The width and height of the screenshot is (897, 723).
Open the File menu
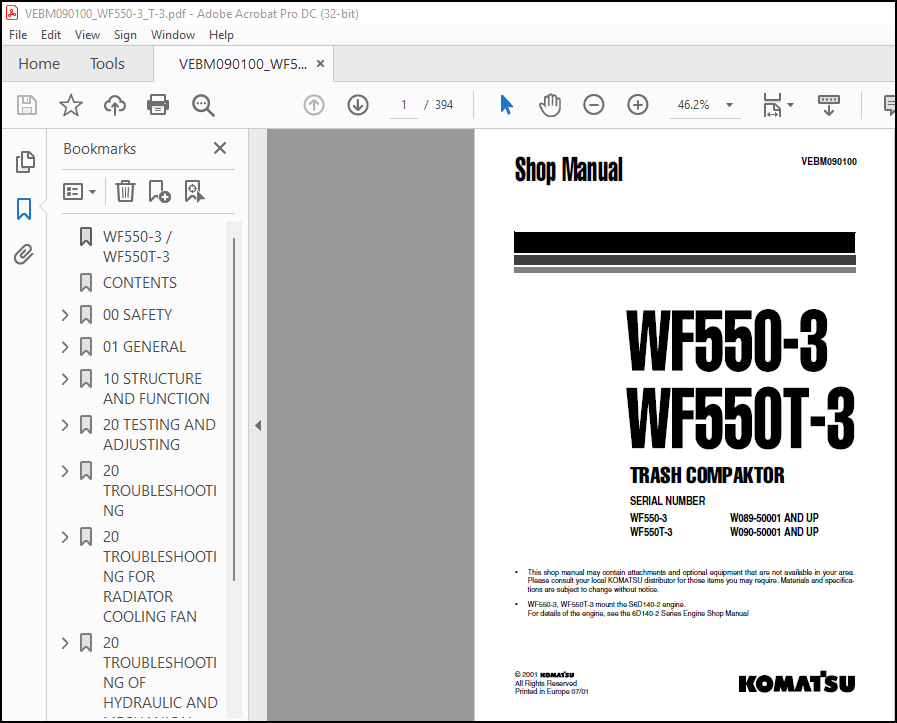pyautogui.click(x=18, y=35)
